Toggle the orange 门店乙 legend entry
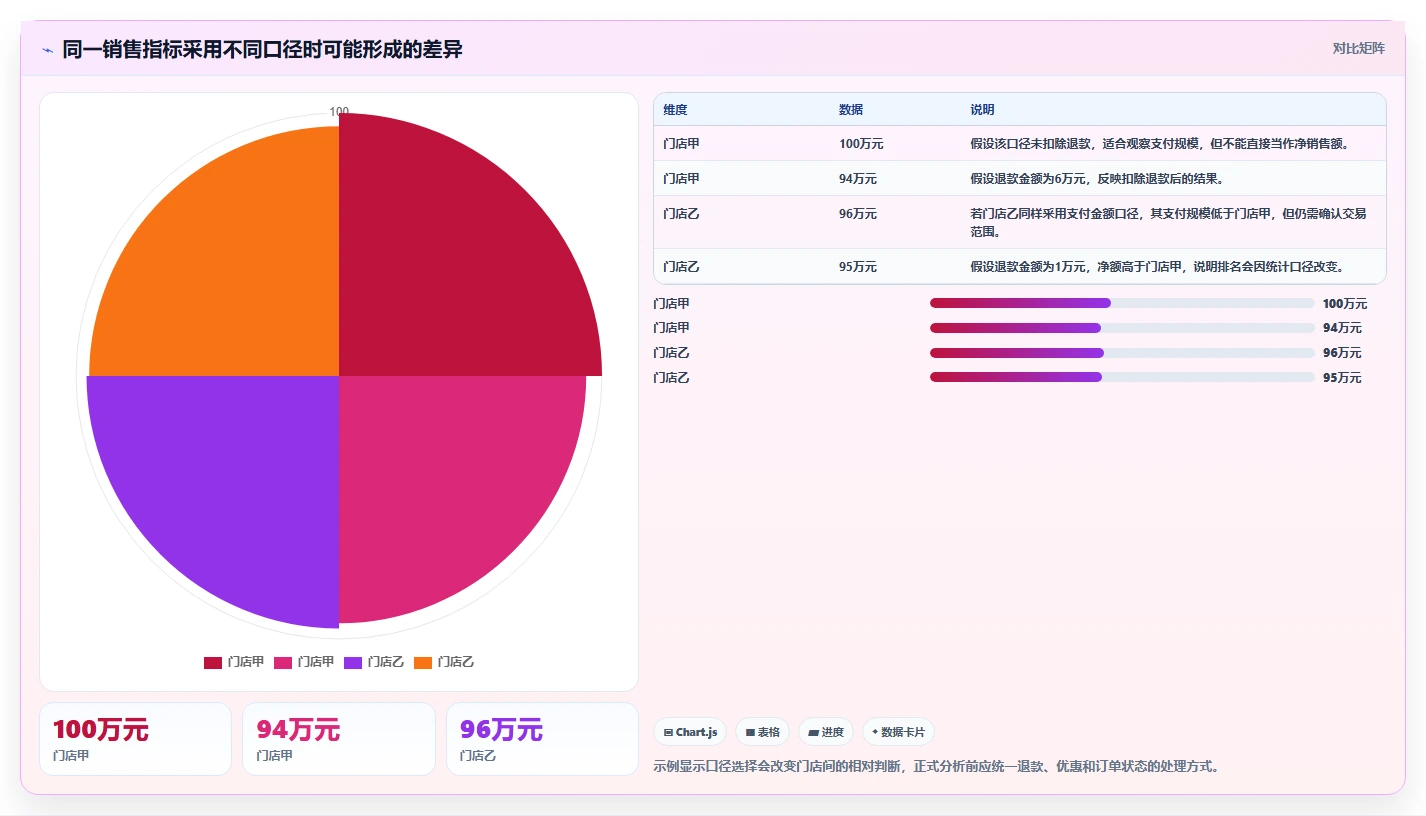 click(444, 662)
